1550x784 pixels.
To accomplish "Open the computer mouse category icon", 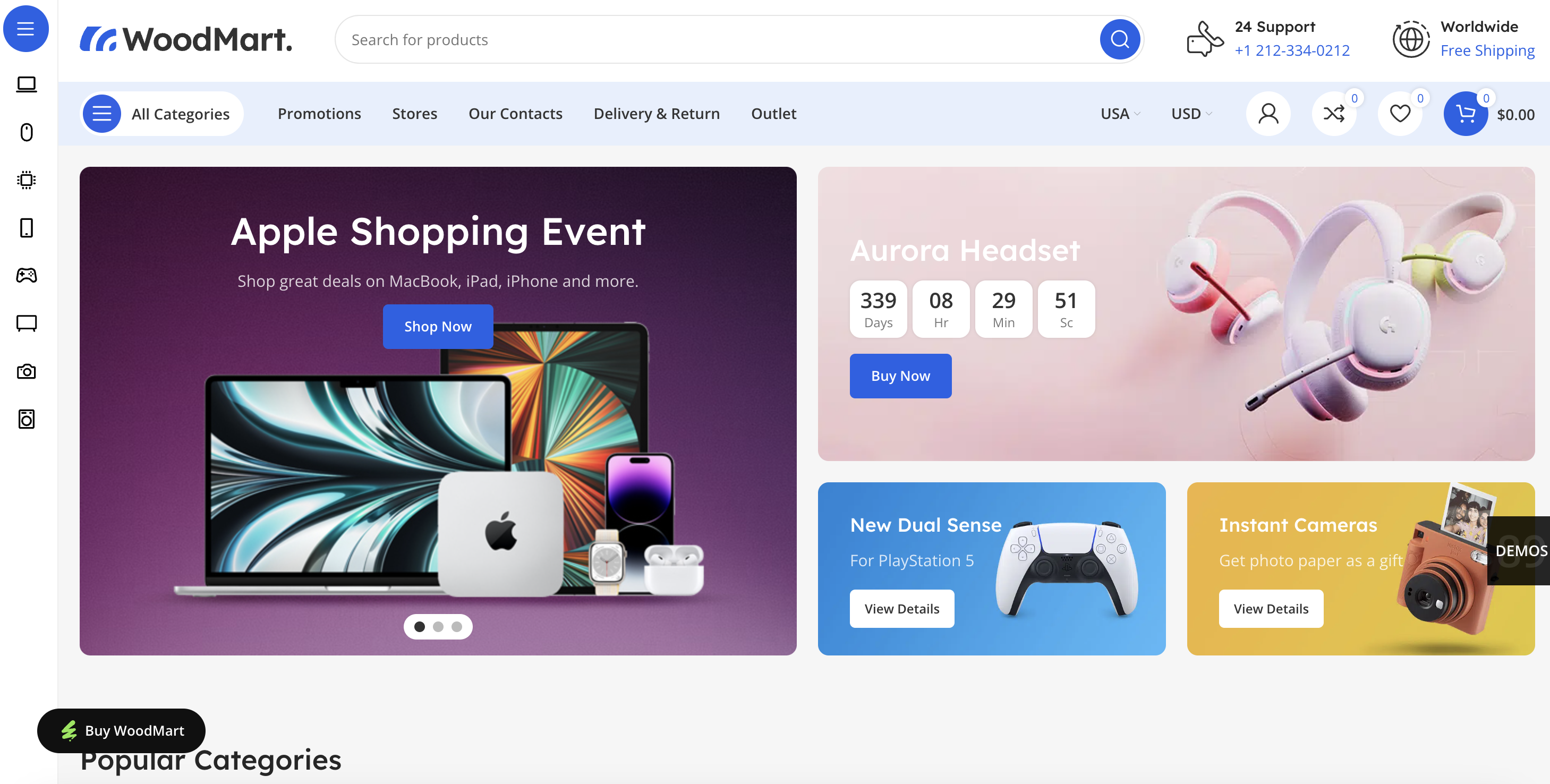I will 27,132.
